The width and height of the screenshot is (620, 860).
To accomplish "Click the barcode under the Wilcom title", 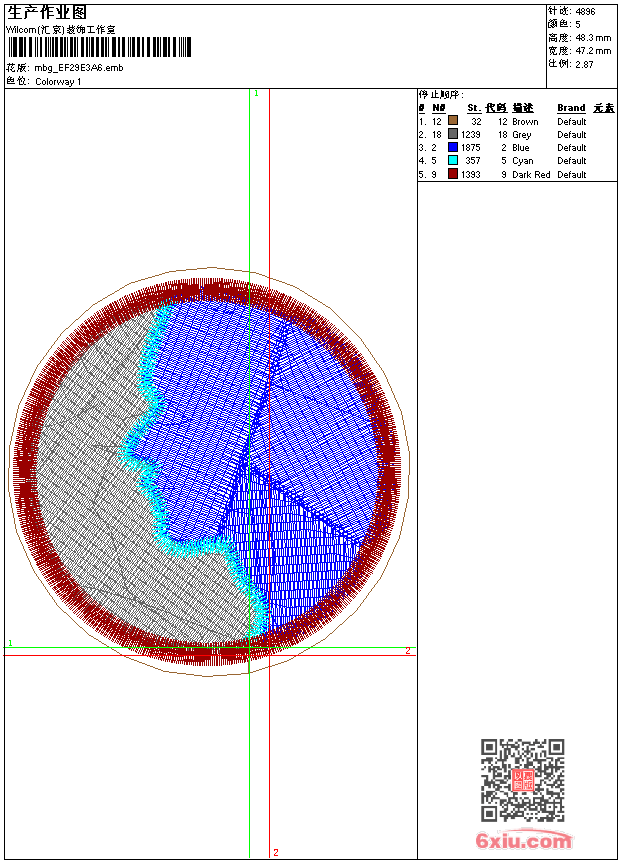I will [x=99, y=47].
